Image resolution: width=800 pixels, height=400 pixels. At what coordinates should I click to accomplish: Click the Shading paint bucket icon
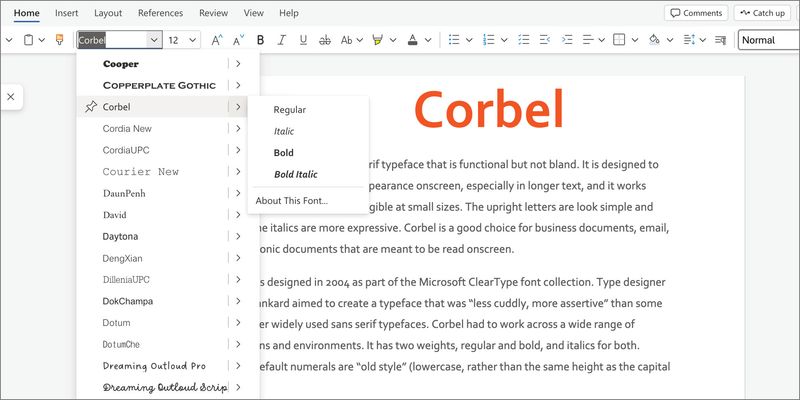click(654, 40)
